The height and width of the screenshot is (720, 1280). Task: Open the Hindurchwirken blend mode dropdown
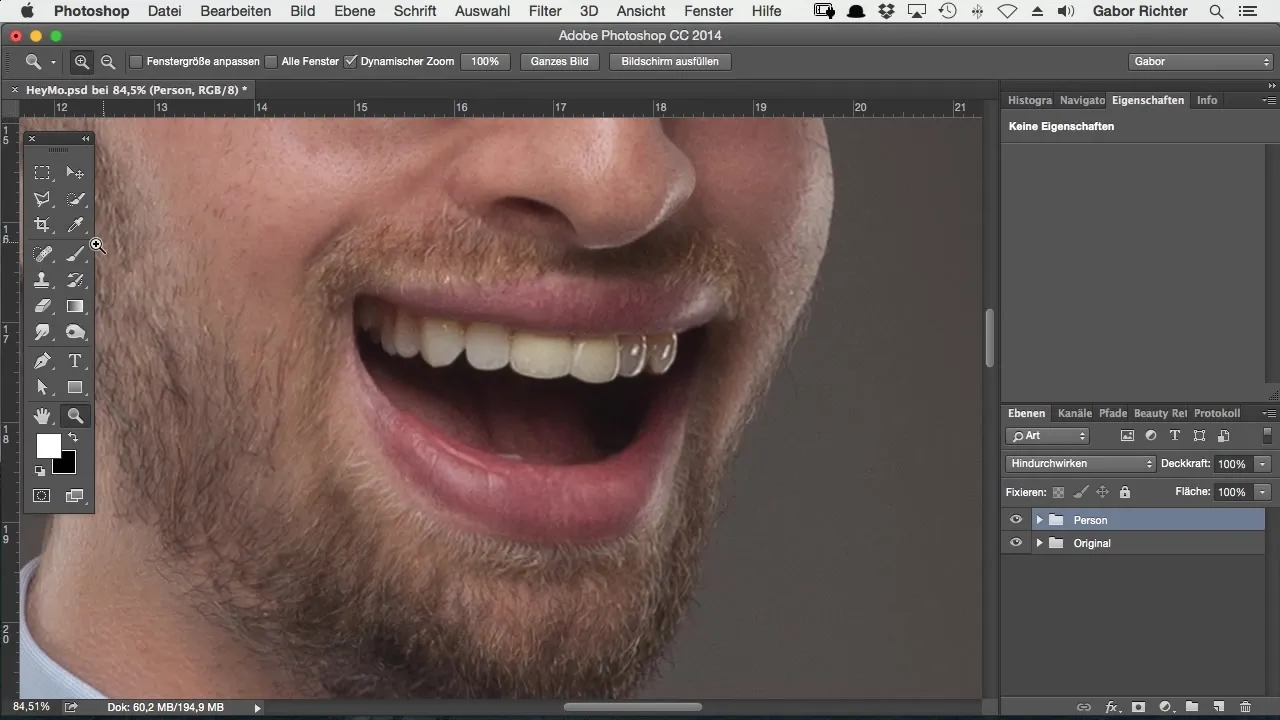(x=1080, y=464)
